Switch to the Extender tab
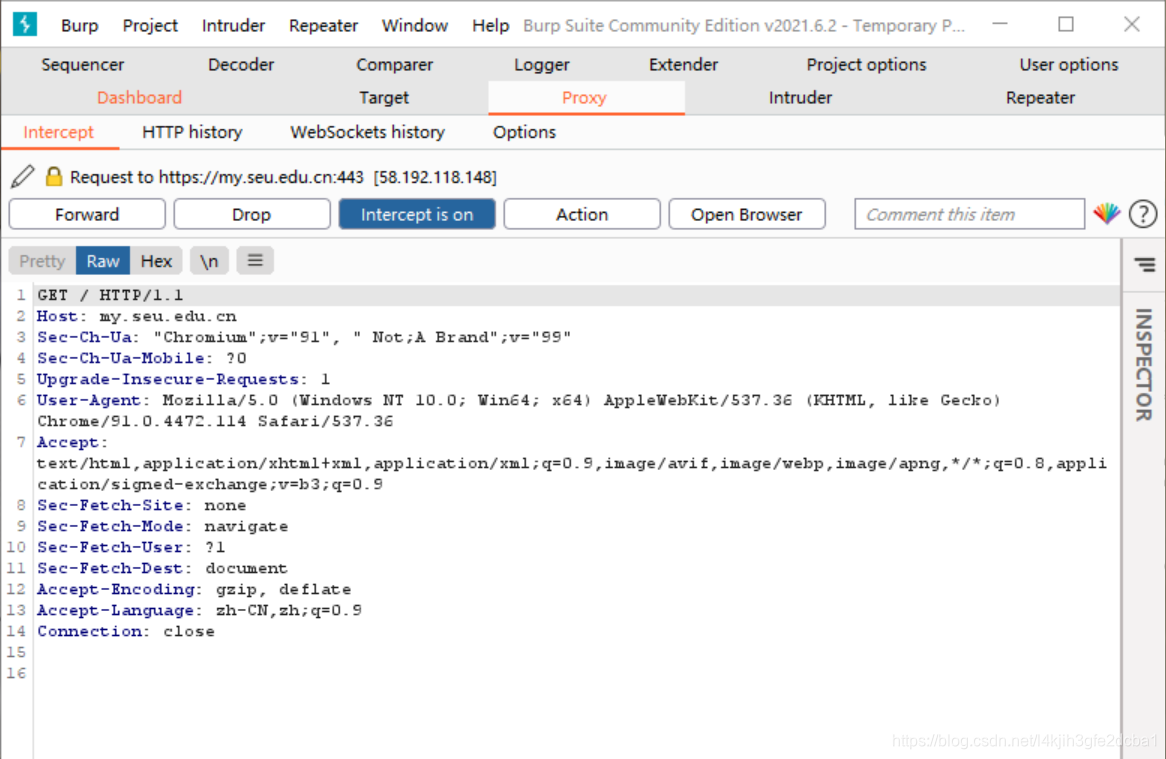This screenshot has height=759, width=1166. (683, 65)
